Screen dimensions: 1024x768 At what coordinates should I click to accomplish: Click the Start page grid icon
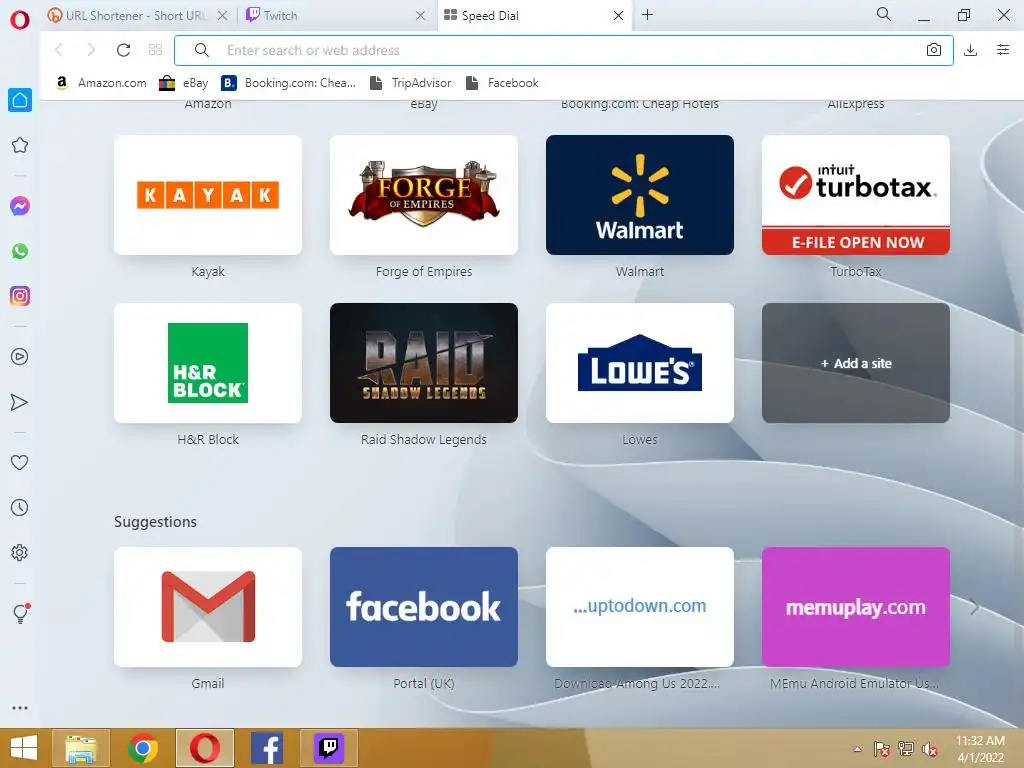point(155,50)
